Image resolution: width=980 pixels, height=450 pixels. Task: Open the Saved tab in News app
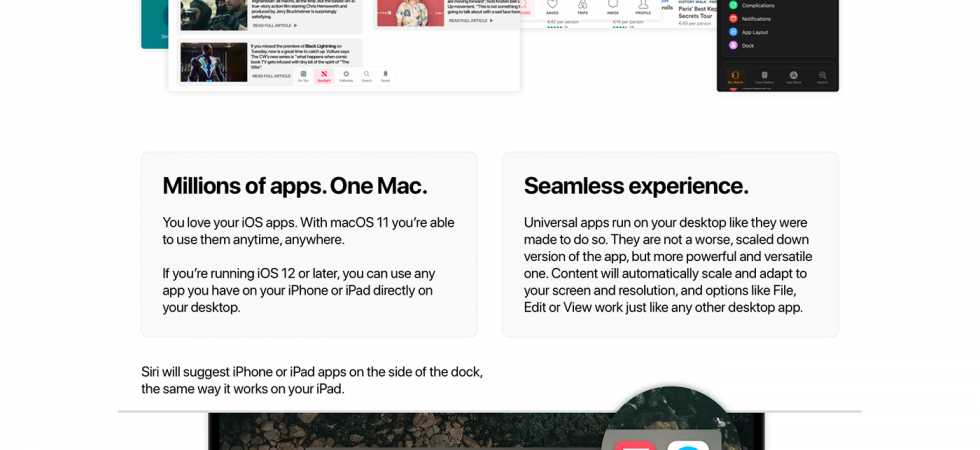click(x=386, y=76)
